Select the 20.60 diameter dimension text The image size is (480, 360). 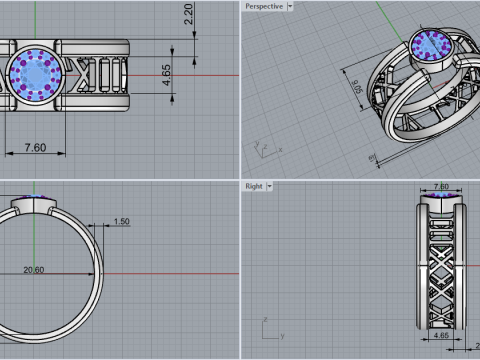[34, 270]
